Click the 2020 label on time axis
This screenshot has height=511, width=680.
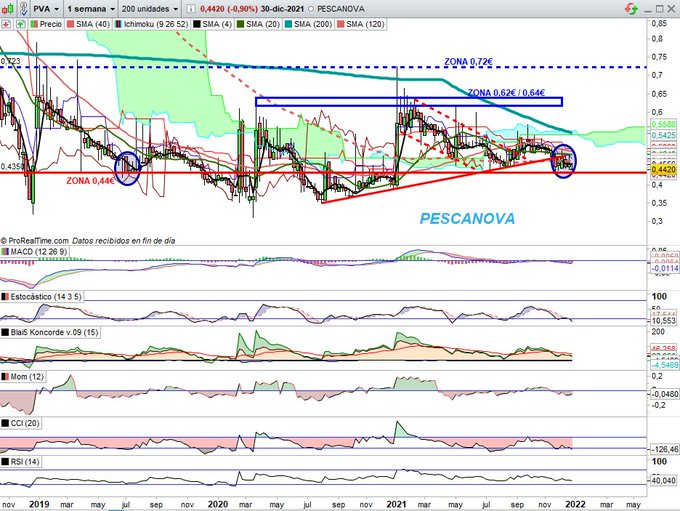tap(218, 504)
